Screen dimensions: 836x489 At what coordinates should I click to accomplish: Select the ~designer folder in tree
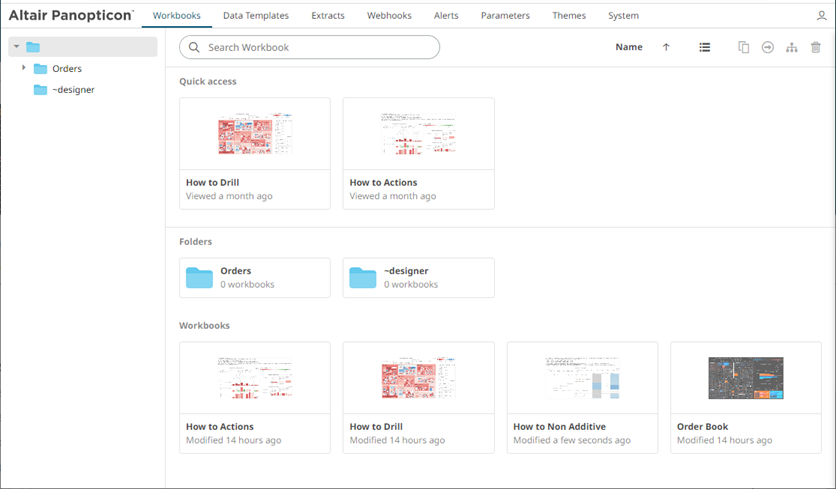coord(73,90)
